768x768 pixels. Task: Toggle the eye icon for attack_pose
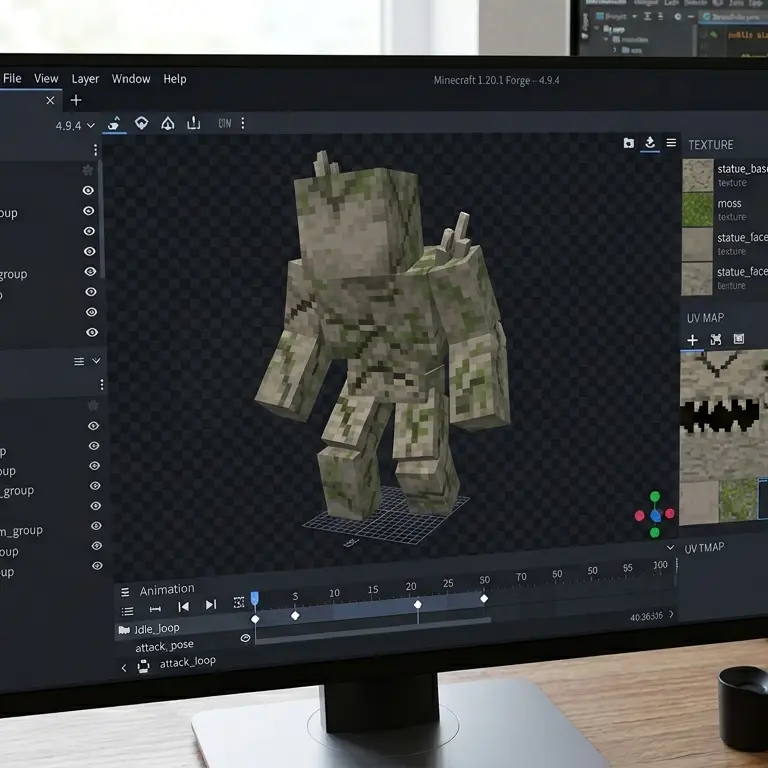245,638
